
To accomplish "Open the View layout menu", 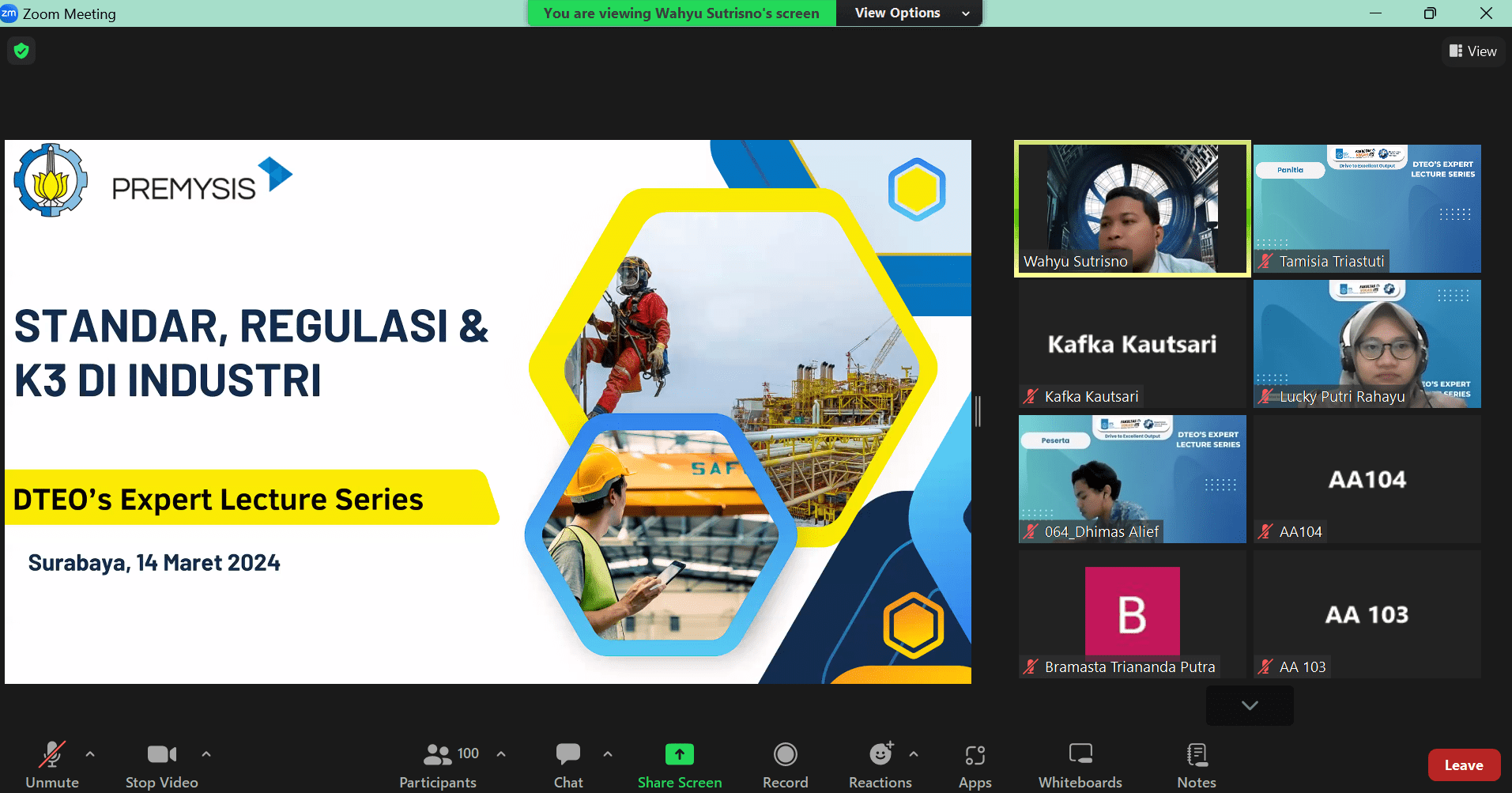I will [x=1472, y=51].
